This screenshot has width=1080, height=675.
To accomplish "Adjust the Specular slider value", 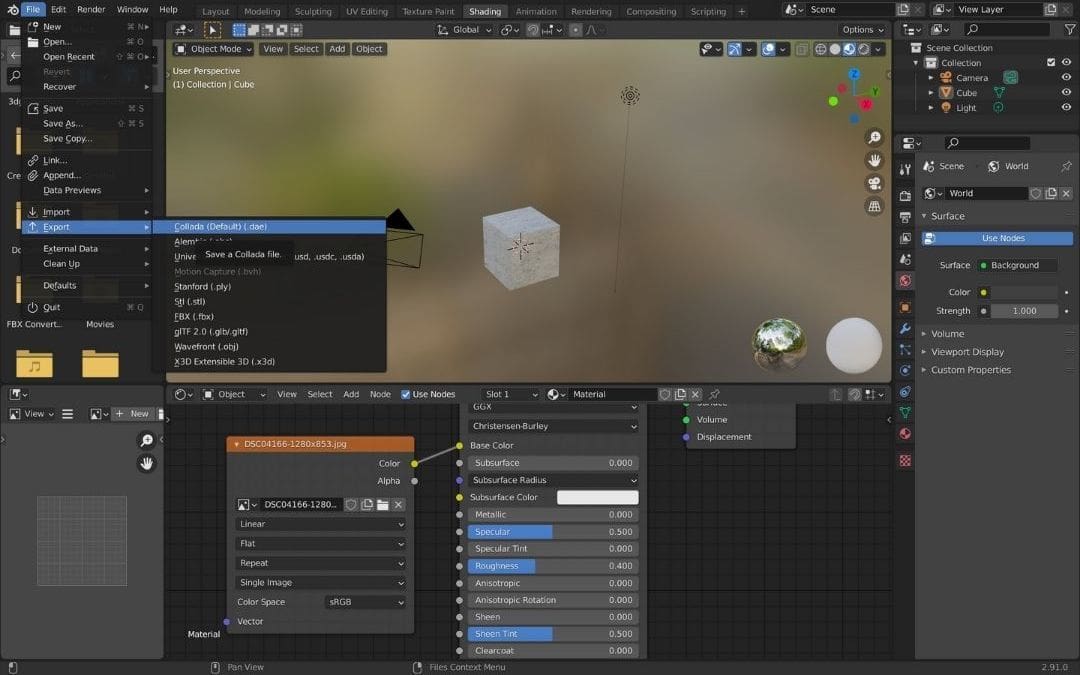I will click(x=553, y=532).
